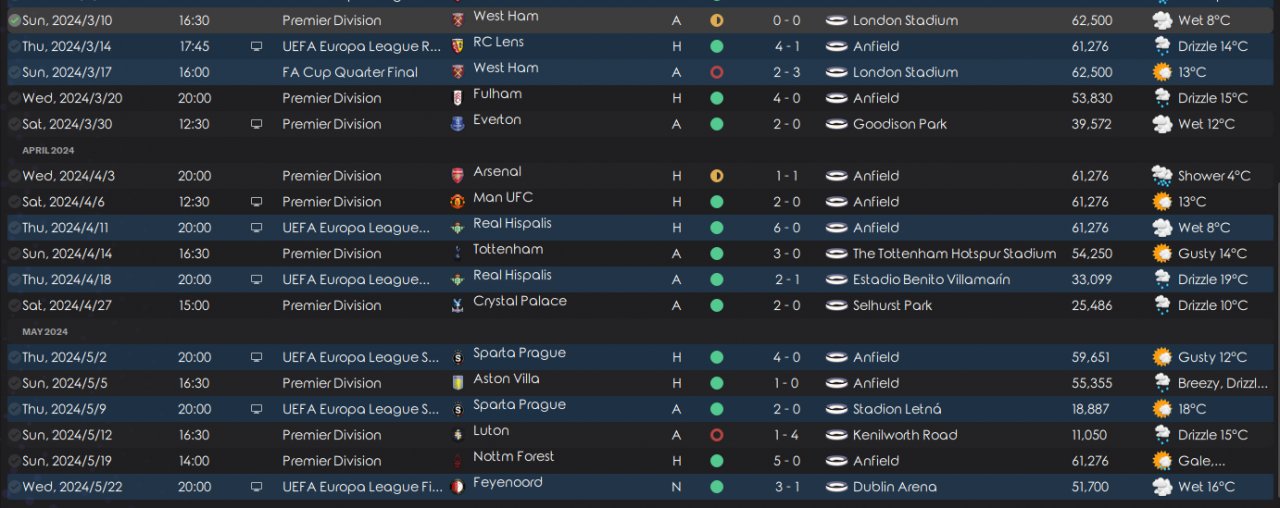Viewport: 1280px width, 508px height.
Task: Click the stadium icon beside Goodison Park
Action: click(x=836, y=124)
